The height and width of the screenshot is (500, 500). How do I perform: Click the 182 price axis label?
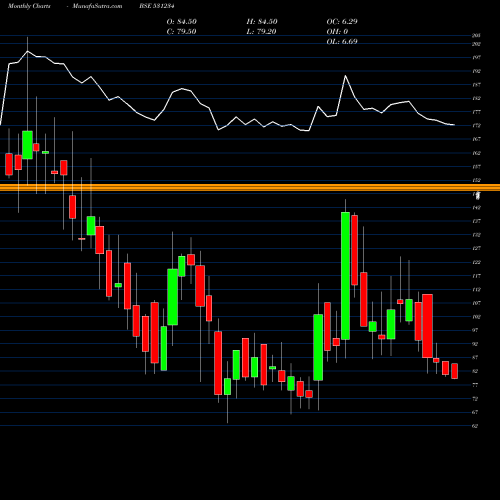(476, 98)
